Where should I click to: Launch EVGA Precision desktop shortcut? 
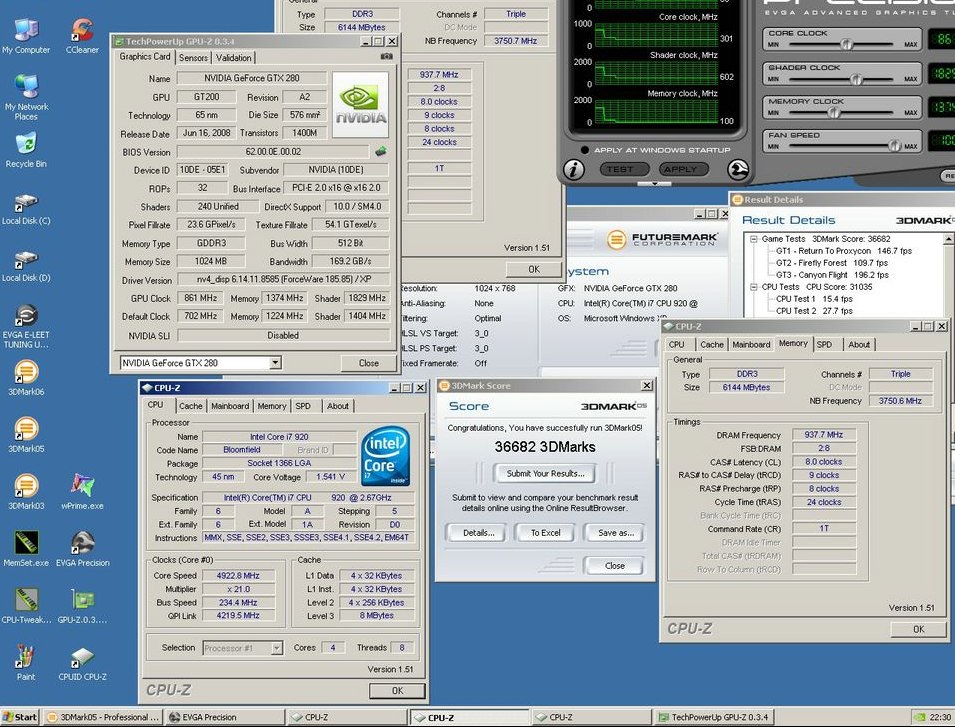pos(82,549)
